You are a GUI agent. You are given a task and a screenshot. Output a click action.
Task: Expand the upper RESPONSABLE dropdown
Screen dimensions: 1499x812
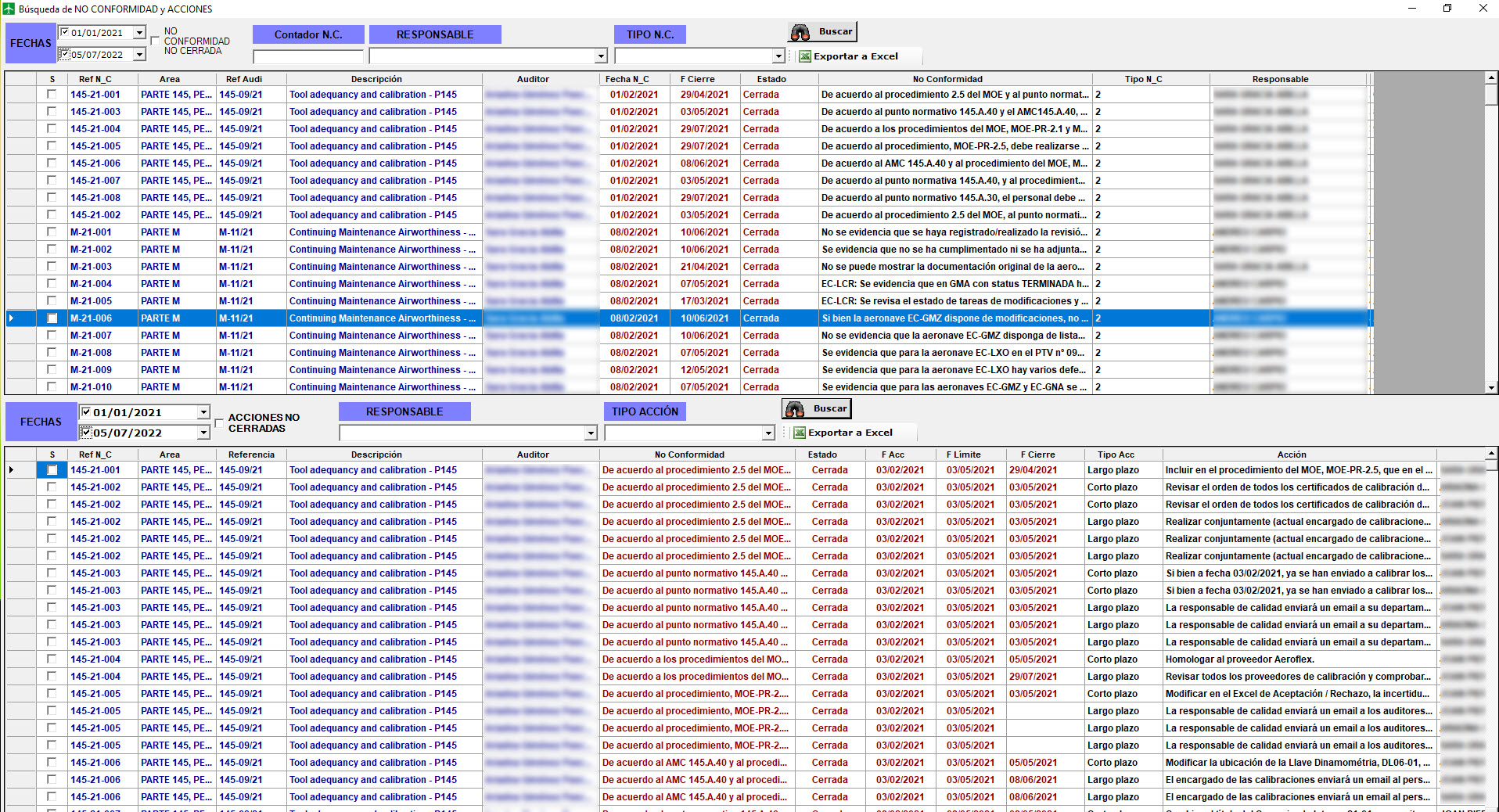pos(601,56)
